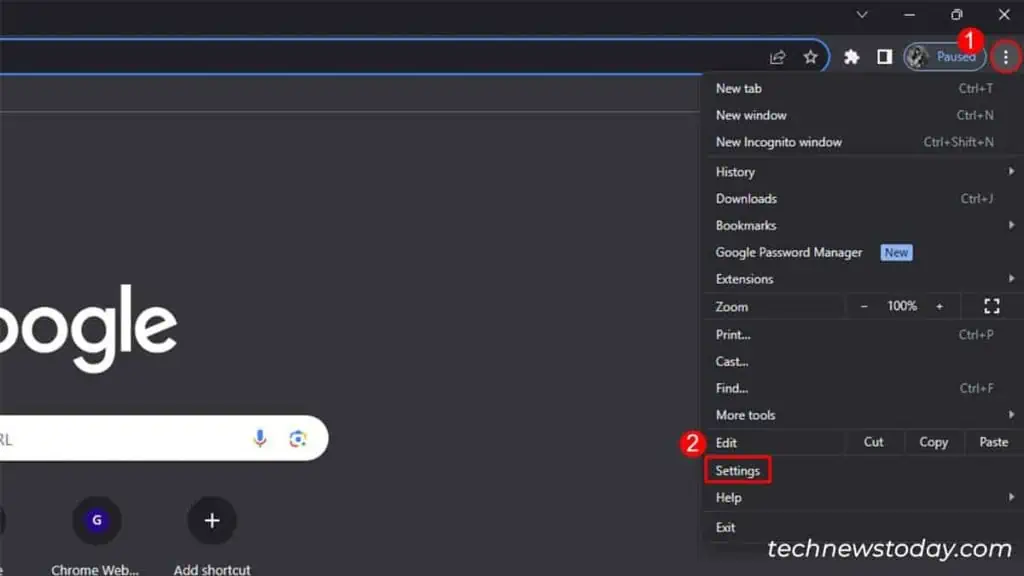The width and height of the screenshot is (1024, 576).
Task: Expand the More tools submenu
Action: pos(745,415)
